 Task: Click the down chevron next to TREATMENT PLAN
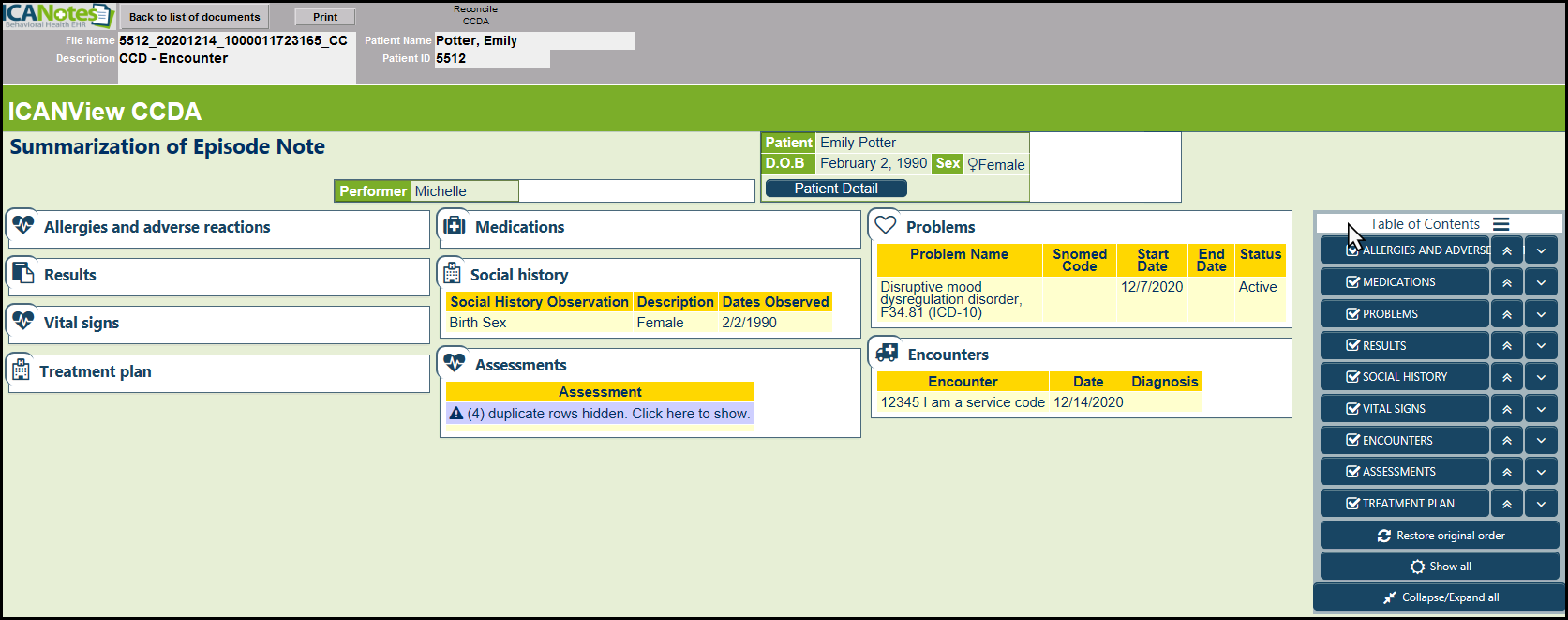[x=1541, y=504]
